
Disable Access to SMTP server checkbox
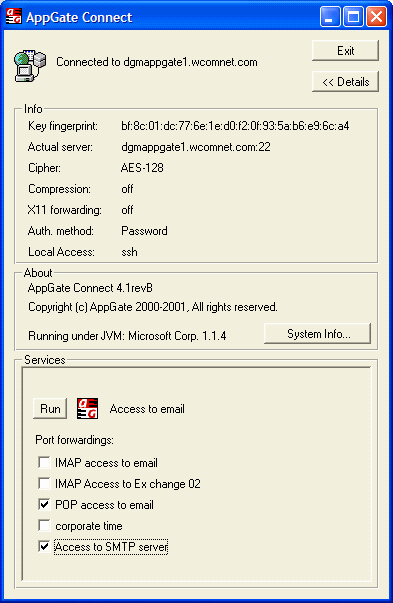point(44,546)
